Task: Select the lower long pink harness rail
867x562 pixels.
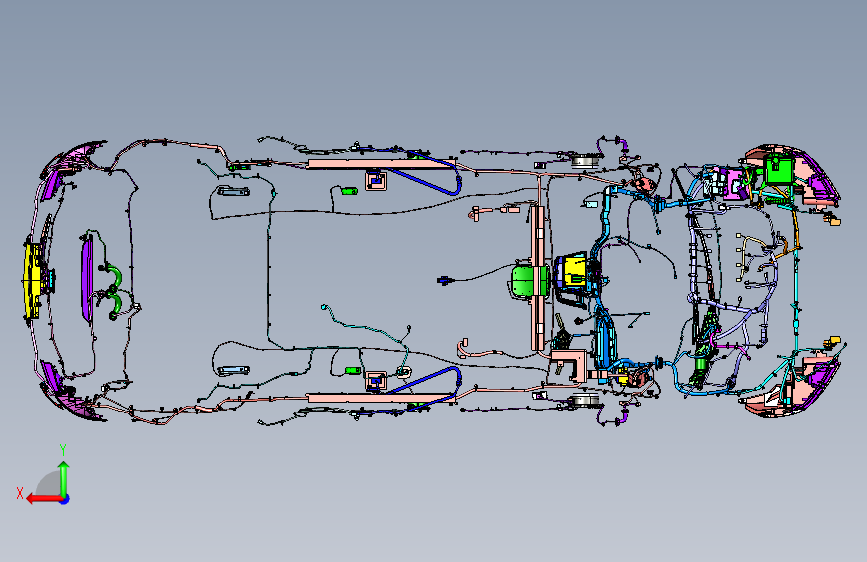Action: click(382, 398)
